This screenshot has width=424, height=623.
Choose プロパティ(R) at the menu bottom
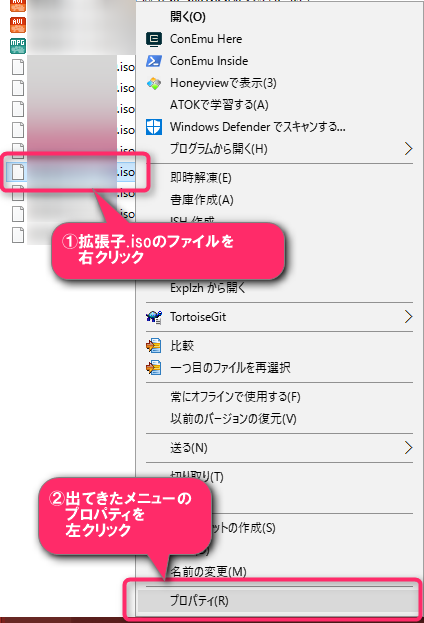pyautogui.click(x=199, y=600)
